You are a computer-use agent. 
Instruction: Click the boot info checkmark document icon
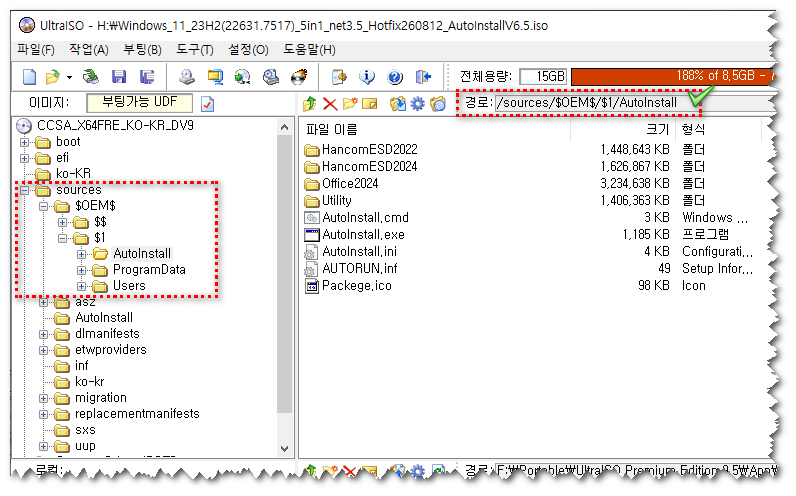pos(207,104)
